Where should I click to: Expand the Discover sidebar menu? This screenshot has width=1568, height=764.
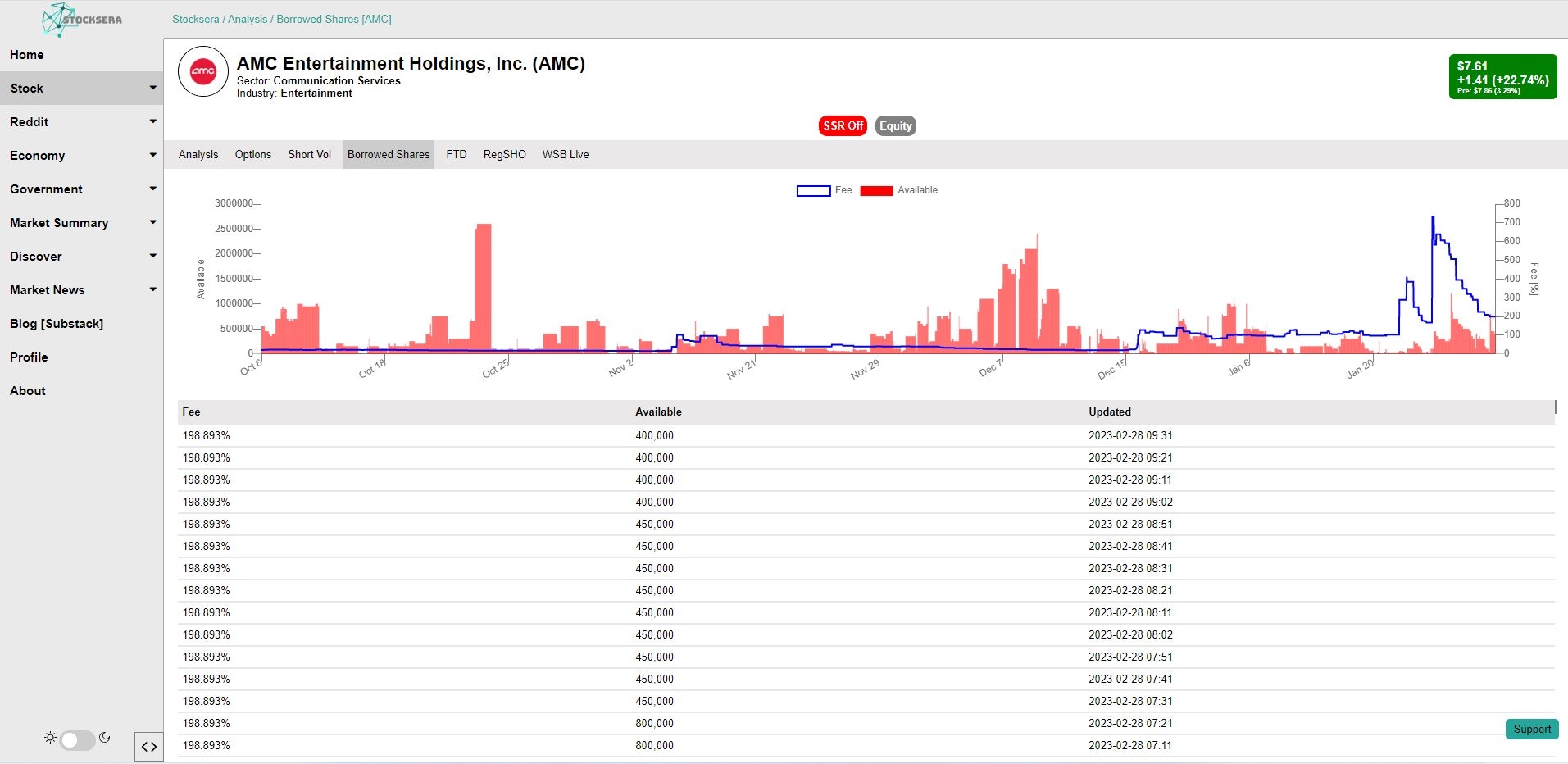pos(82,256)
